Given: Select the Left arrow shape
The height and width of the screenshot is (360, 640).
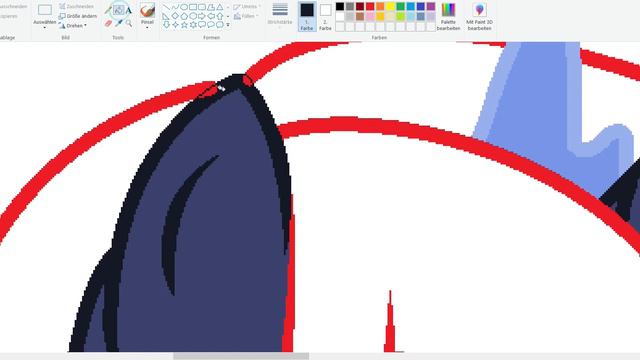Looking at the screenshot, I should click(211, 16).
